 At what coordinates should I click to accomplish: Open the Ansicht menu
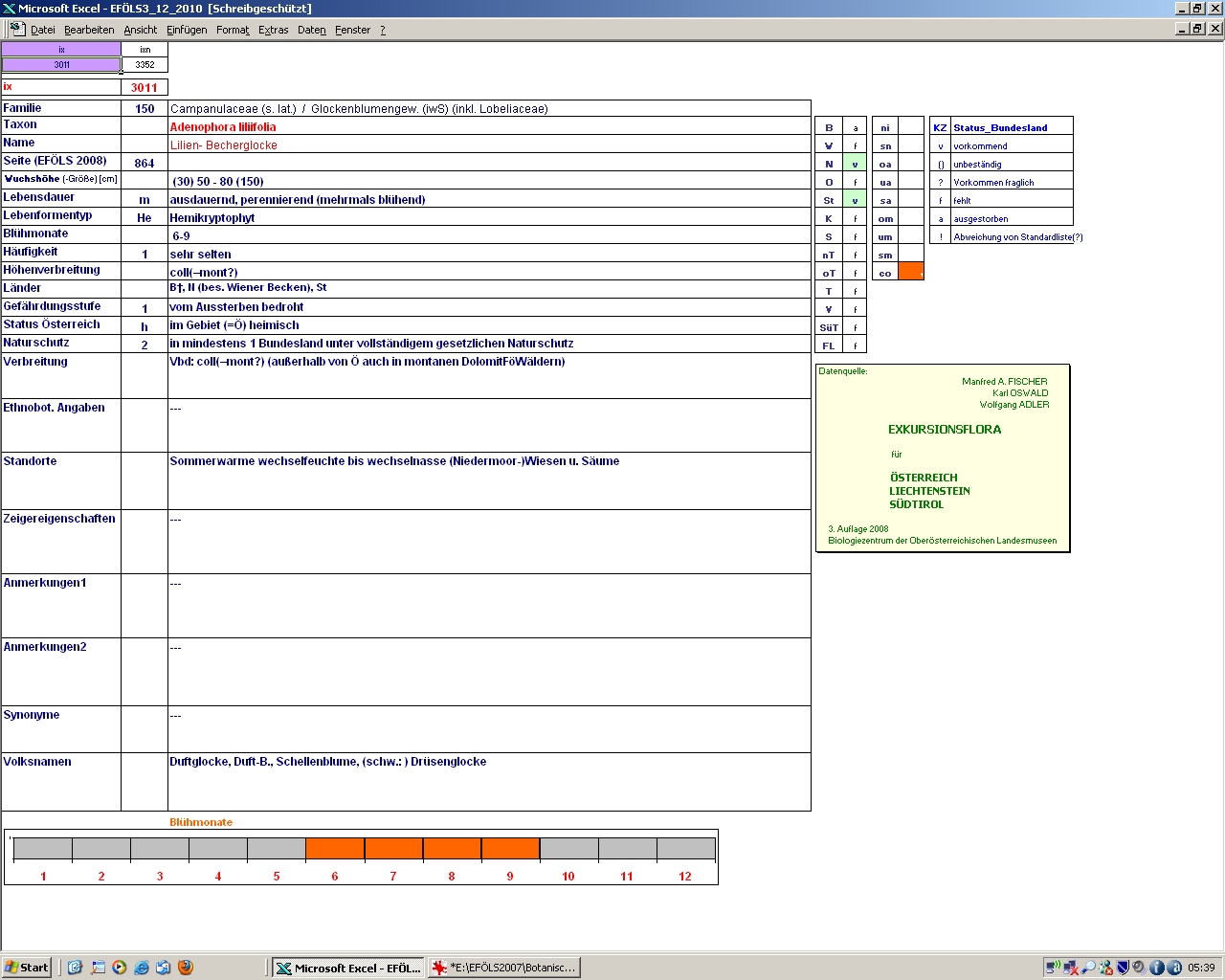point(141,30)
